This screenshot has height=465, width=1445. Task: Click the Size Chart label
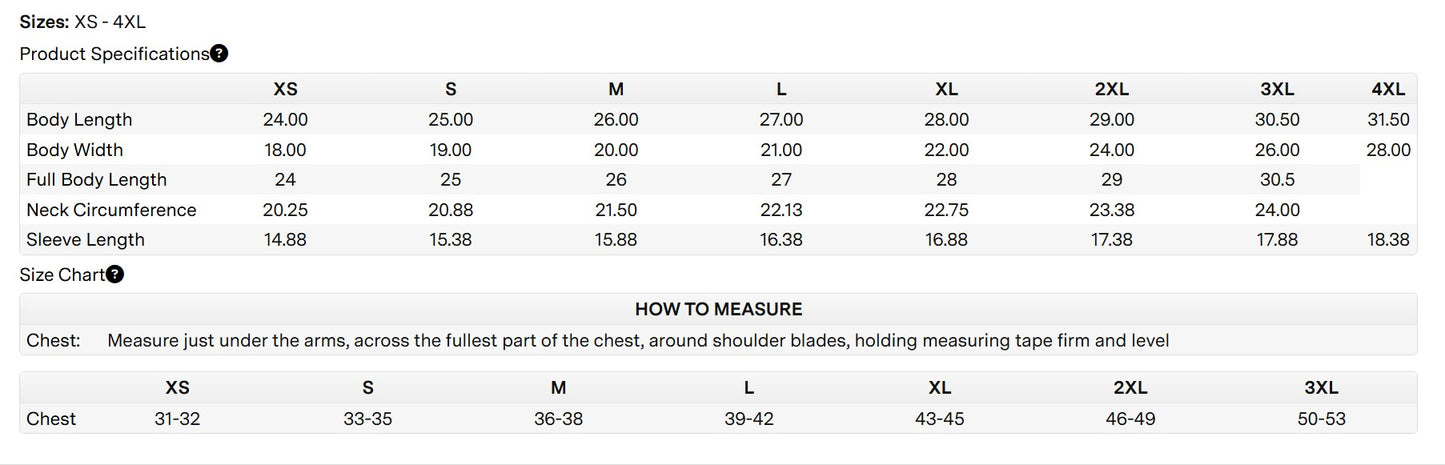pos(62,275)
